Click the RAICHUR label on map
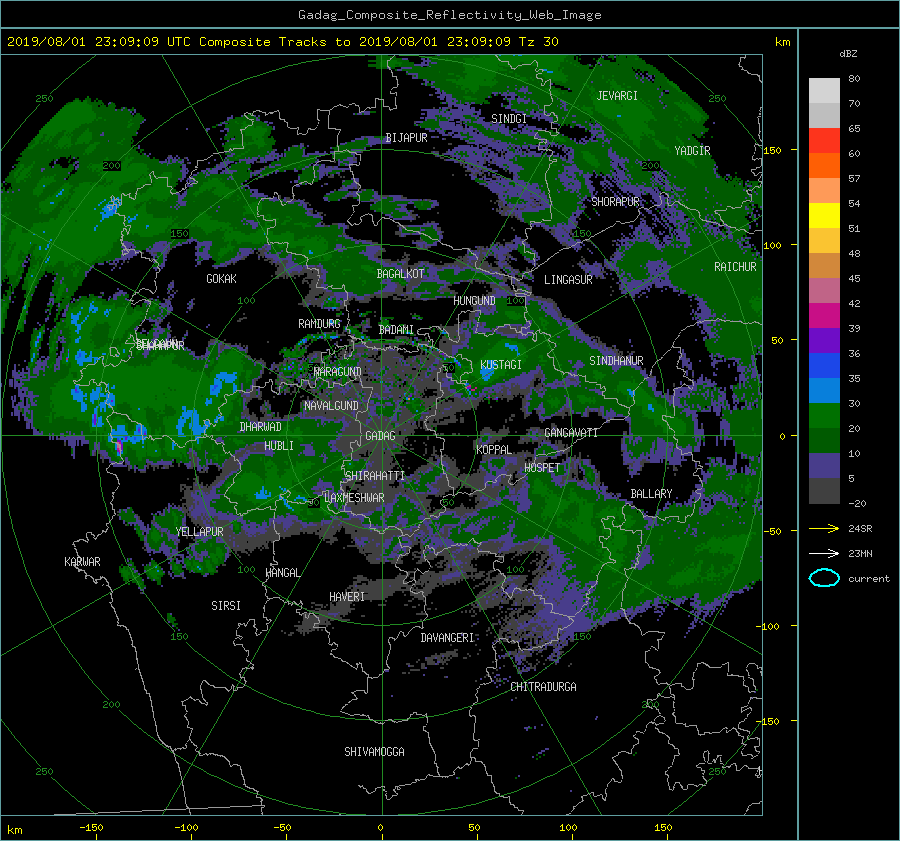Screen dimensions: 900x841 [735, 267]
